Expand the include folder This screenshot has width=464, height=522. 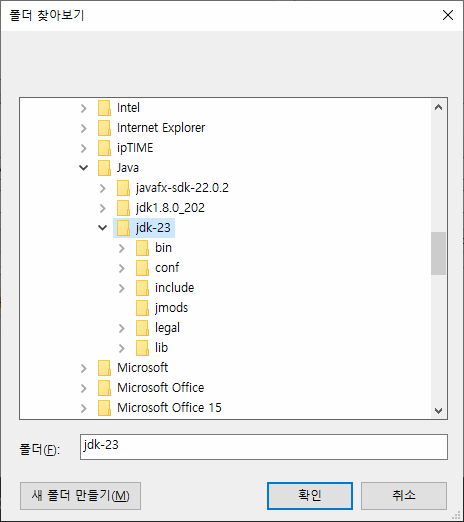(122, 288)
